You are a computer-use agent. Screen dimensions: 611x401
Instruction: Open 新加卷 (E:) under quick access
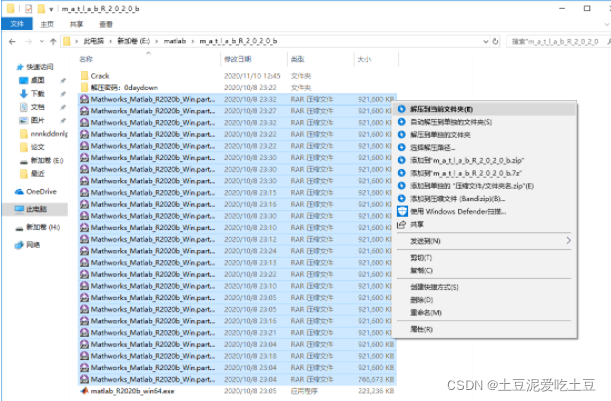pyautogui.click(x=47, y=161)
